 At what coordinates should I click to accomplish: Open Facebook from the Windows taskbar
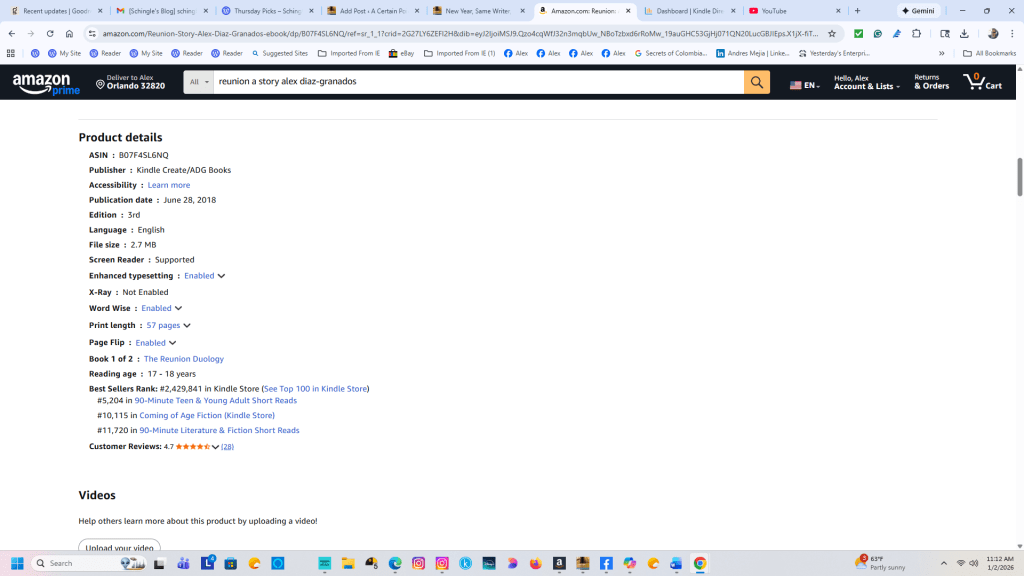point(606,563)
